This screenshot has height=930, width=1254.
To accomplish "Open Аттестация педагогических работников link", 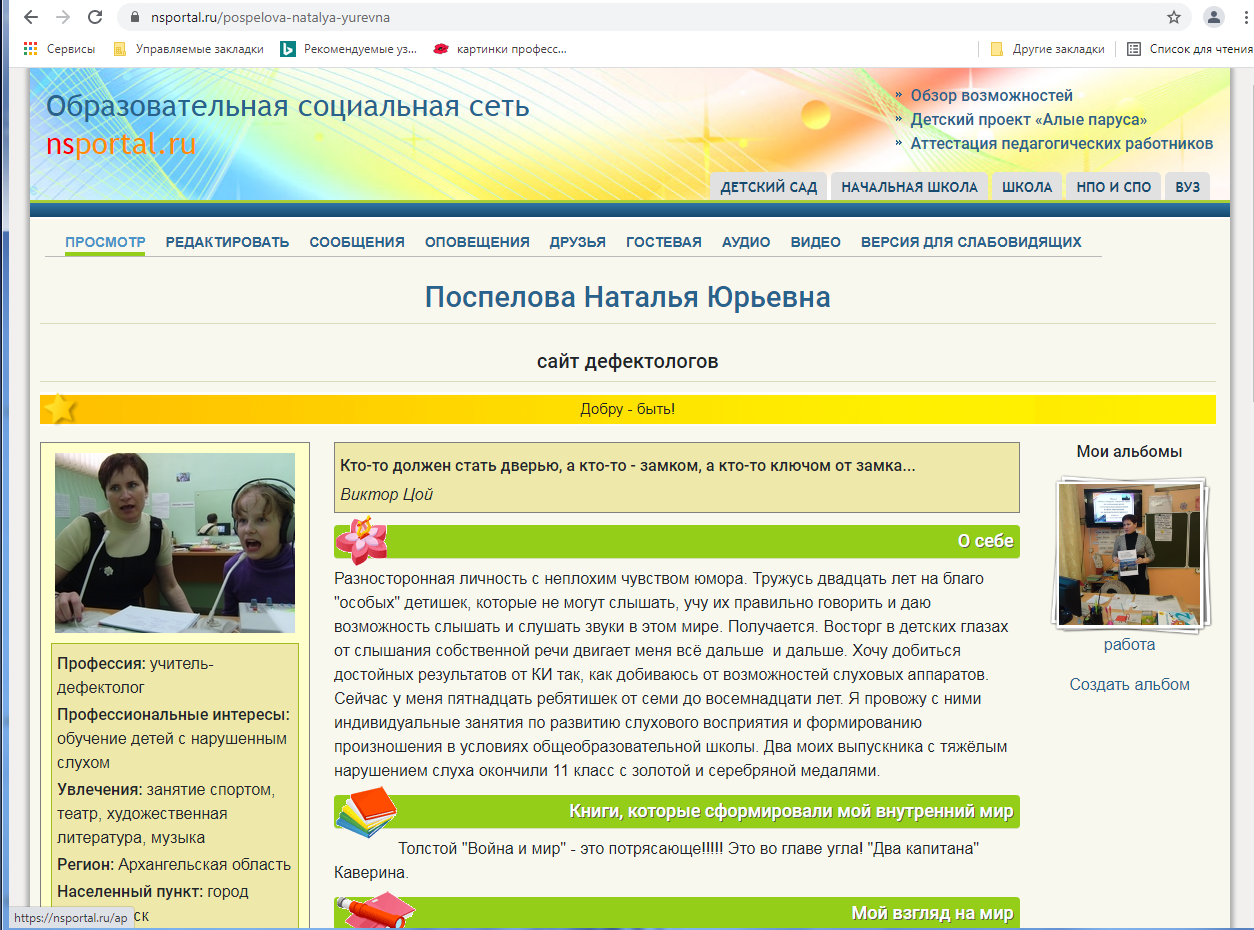I will tap(1061, 144).
